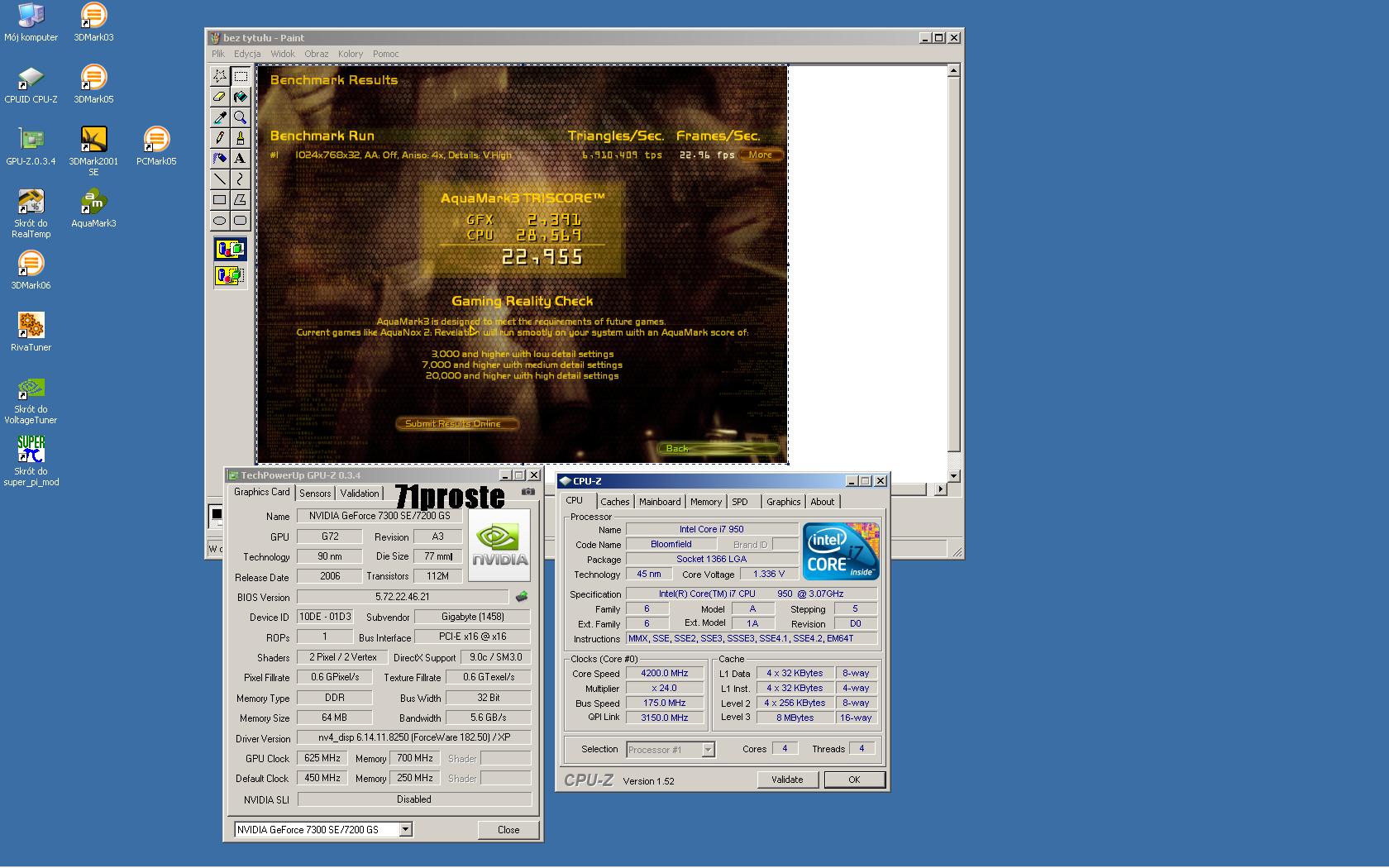Image resolution: width=1389 pixels, height=868 pixels.
Task: Click the Paint vertical scrollbar down arrow
Action: [x=953, y=475]
